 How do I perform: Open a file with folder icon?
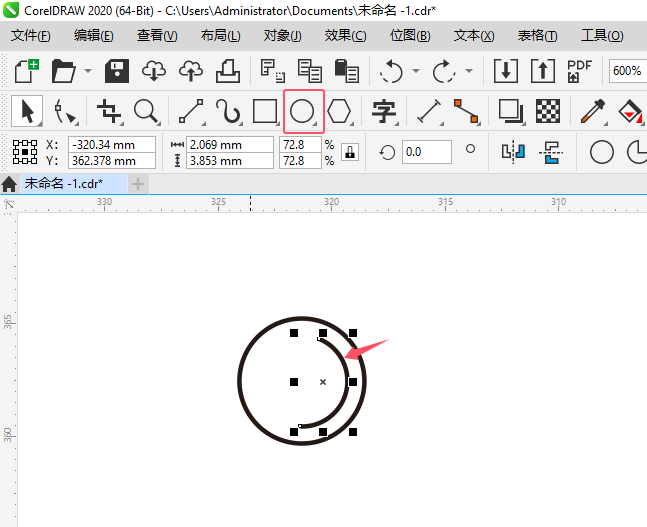64,71
